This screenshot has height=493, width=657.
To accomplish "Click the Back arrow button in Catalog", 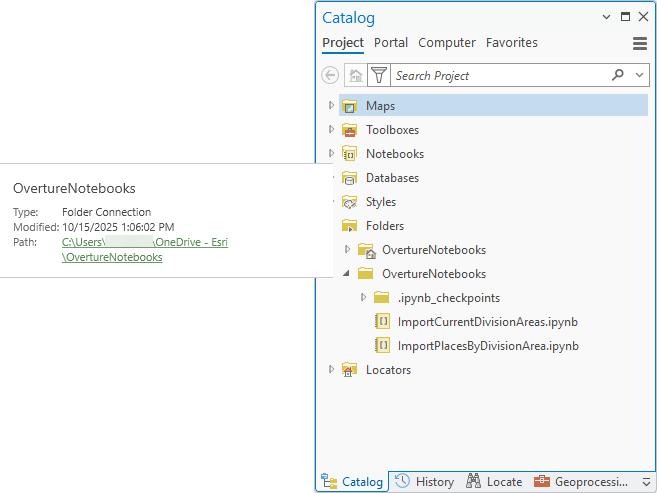I will (330, 75).
